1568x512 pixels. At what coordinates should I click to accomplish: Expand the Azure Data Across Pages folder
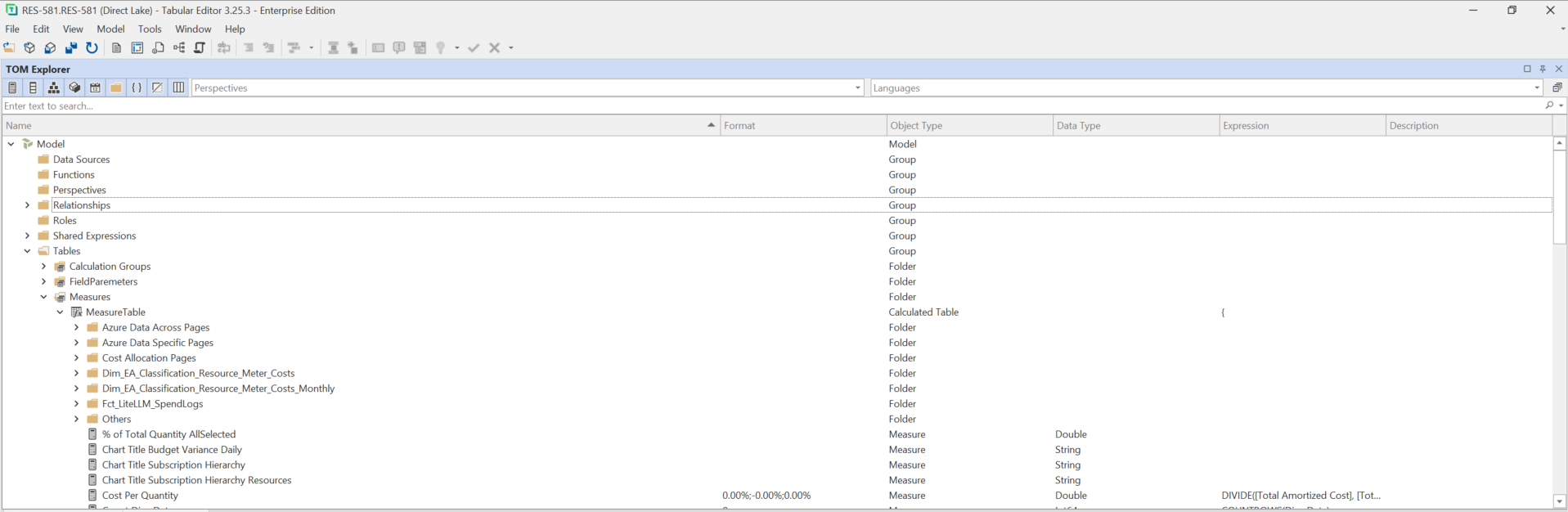[77, 327]
